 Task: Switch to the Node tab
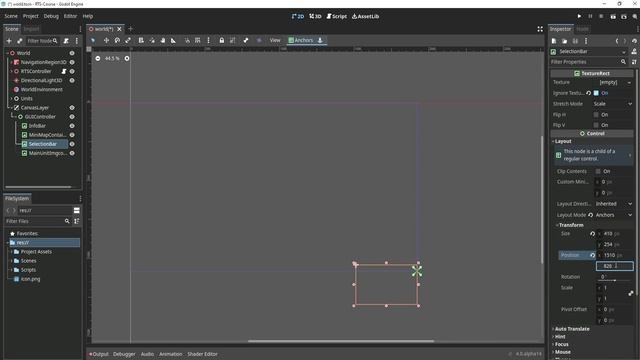pos(582,29)
